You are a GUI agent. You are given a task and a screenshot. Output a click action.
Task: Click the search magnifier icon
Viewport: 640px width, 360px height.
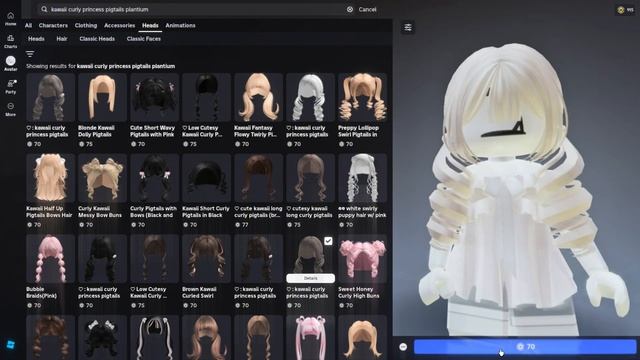pyautogui.click(x=44, y=9)
